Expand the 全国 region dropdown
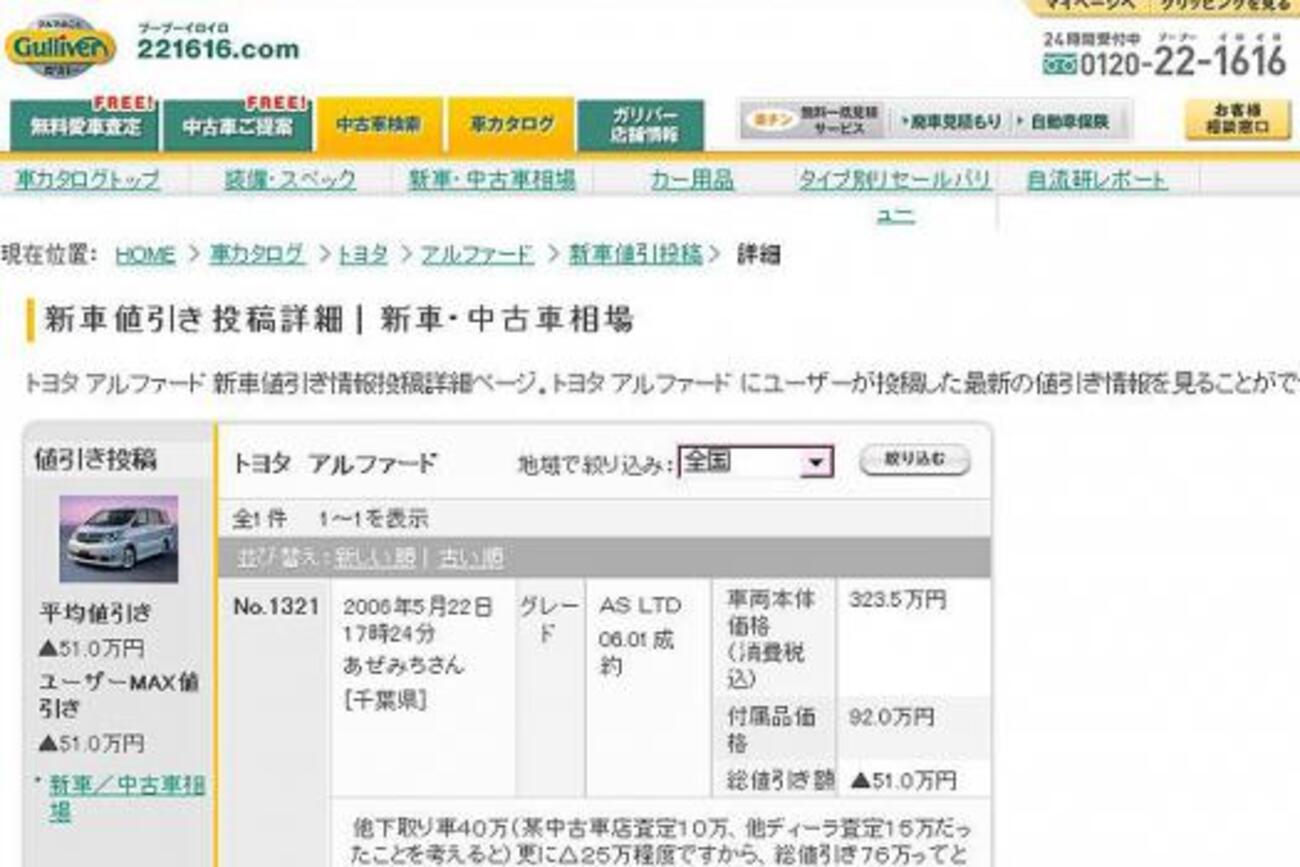Image resolution: width=1300 pixels, height=867 pixels. click(x=755, y=462)
